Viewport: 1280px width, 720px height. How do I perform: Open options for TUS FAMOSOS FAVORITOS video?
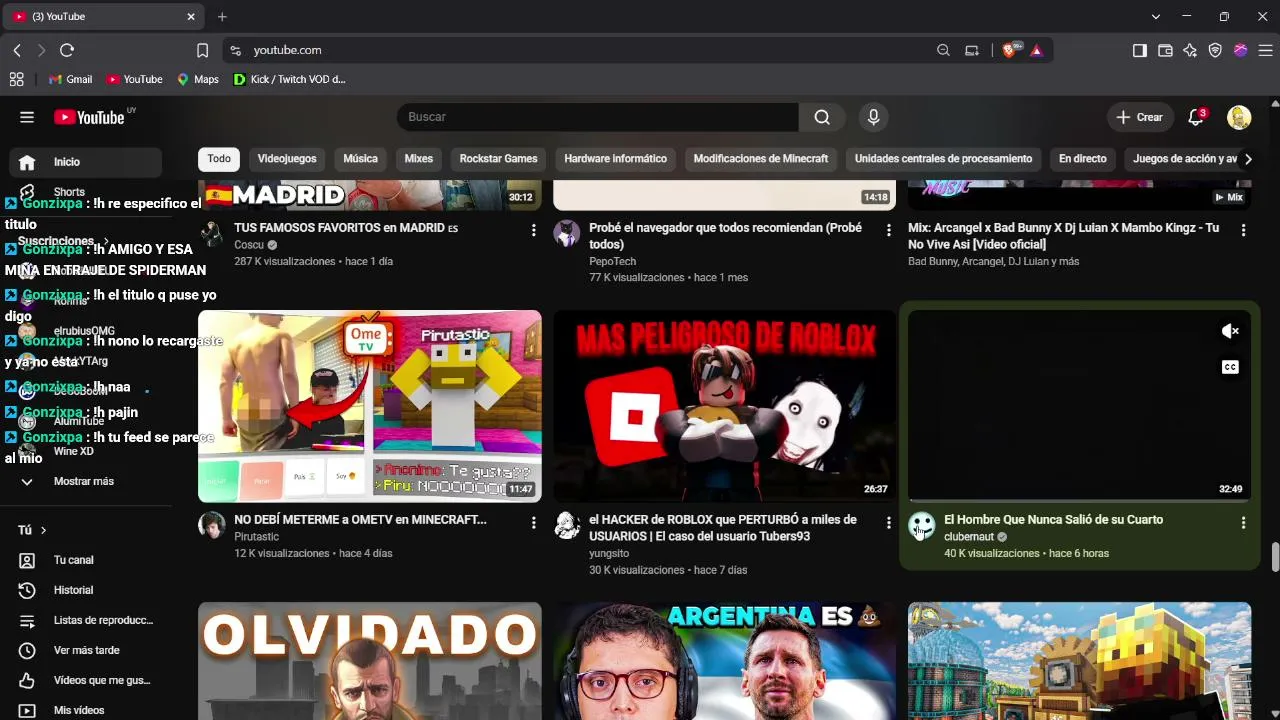click(533, 230)
